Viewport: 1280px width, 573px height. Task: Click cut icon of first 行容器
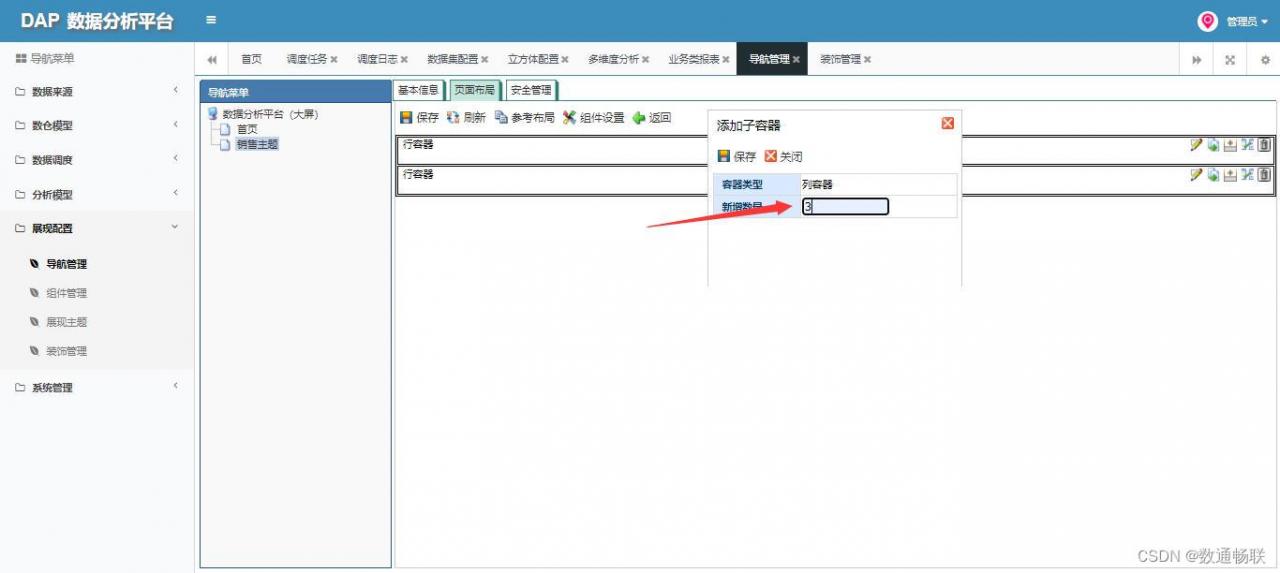1247,145
